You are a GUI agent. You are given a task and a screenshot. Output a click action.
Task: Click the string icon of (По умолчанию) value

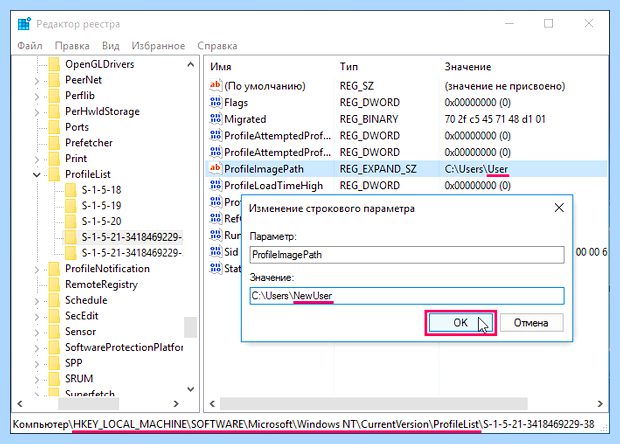(x=215, y=85)
